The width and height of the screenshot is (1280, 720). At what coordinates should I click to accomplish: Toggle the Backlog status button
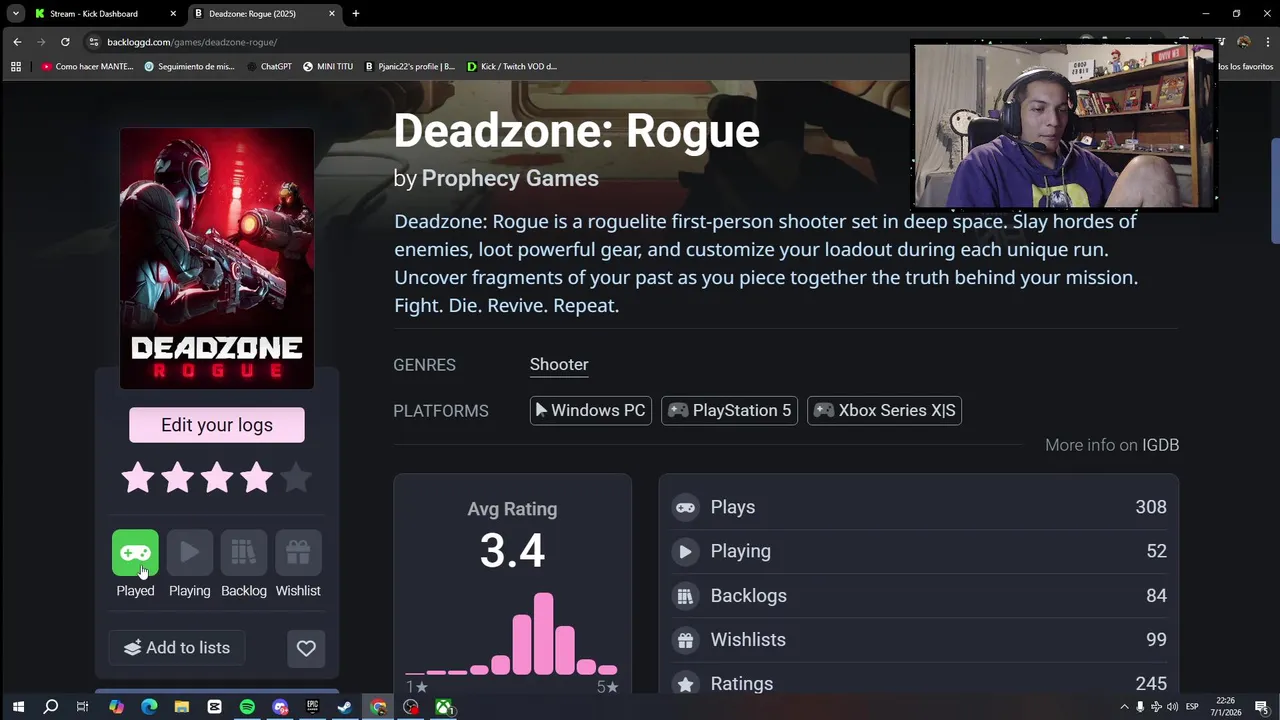243,553
